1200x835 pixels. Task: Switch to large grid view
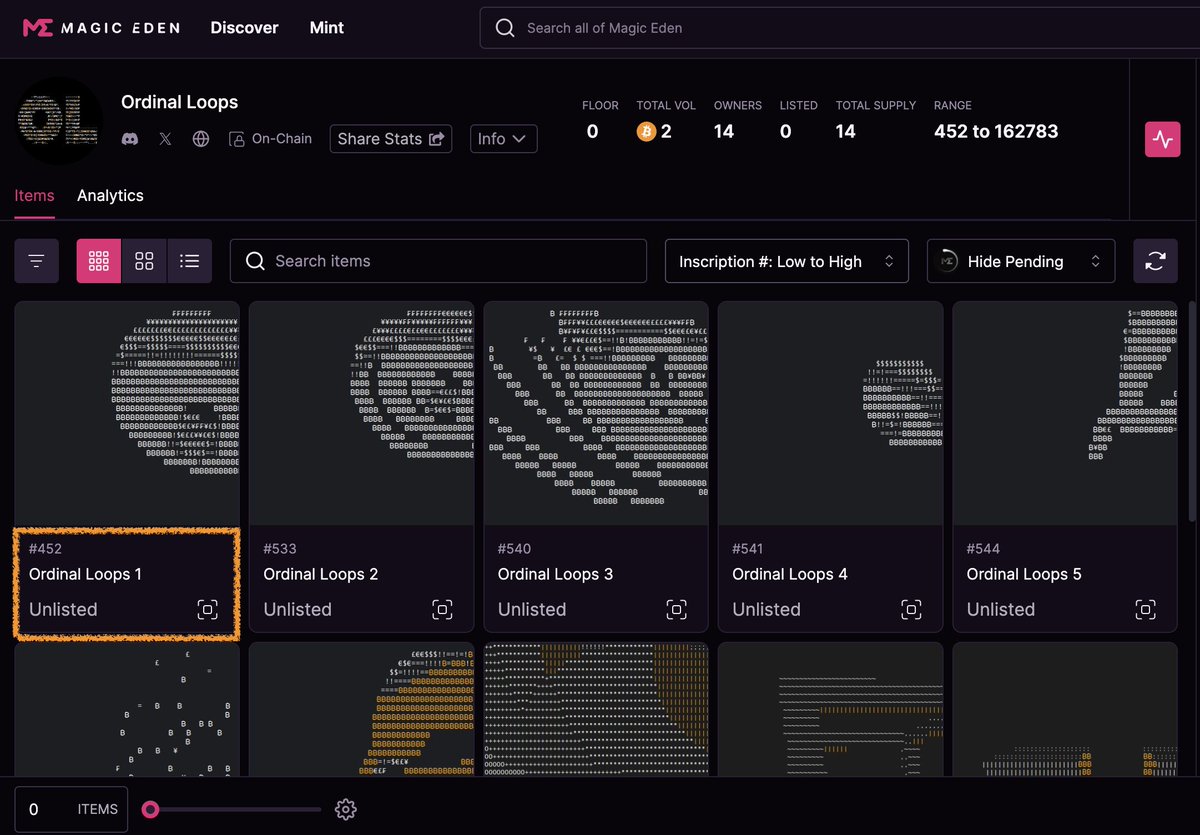tap(144, 261)
